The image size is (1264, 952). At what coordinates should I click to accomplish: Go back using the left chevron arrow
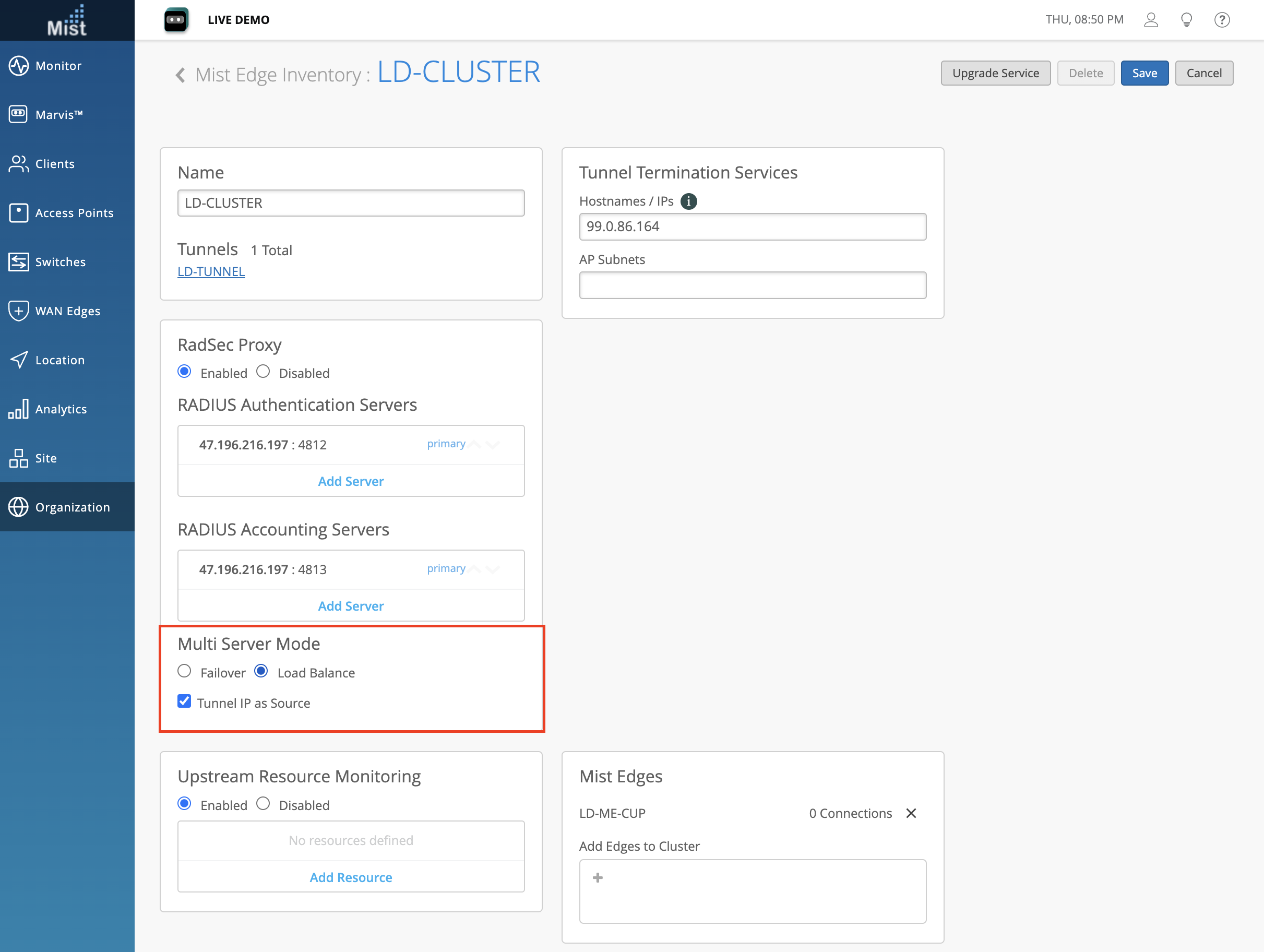coord(181,75)
